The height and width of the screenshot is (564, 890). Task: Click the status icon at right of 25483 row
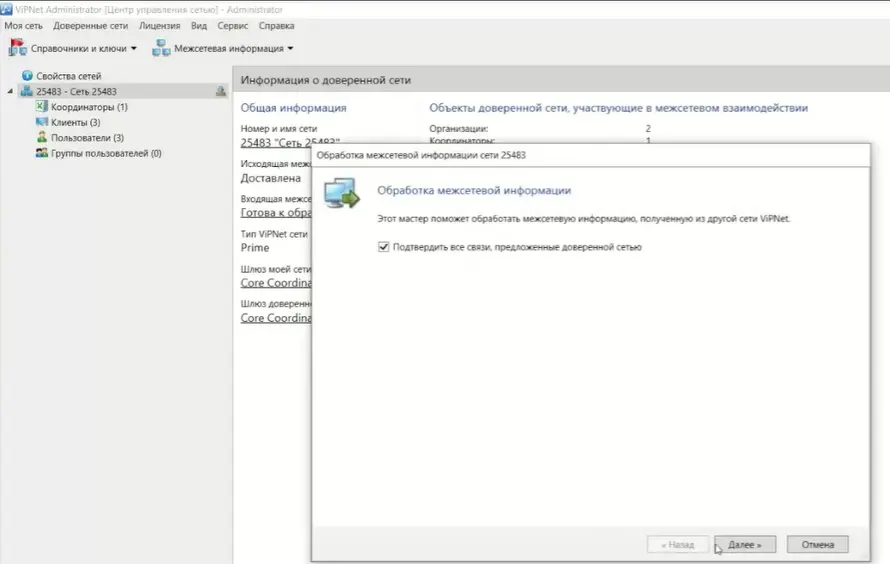(x=221, y=91)
